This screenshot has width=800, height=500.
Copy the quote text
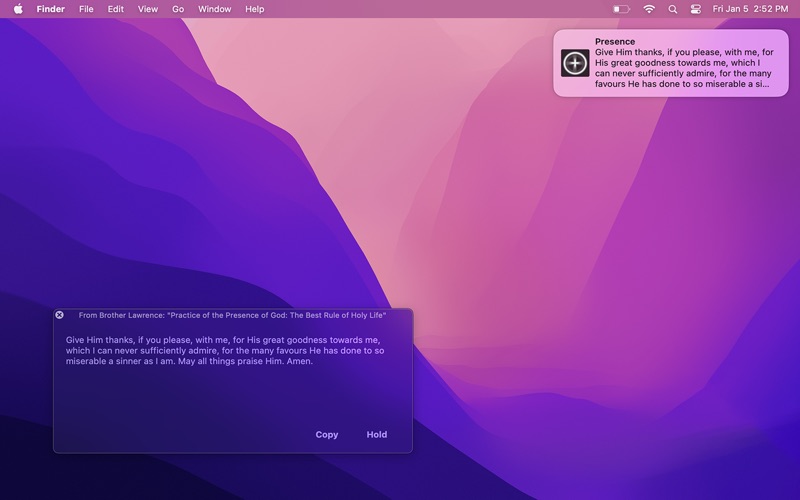[x=327, y=435]
